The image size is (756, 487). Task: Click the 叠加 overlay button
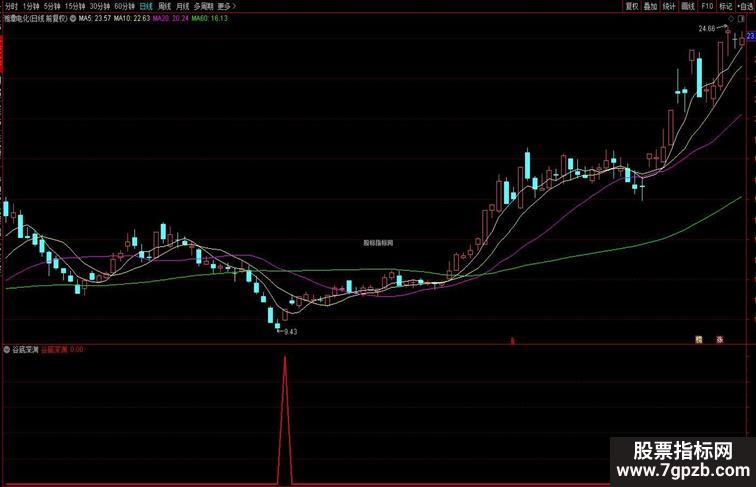650,6
